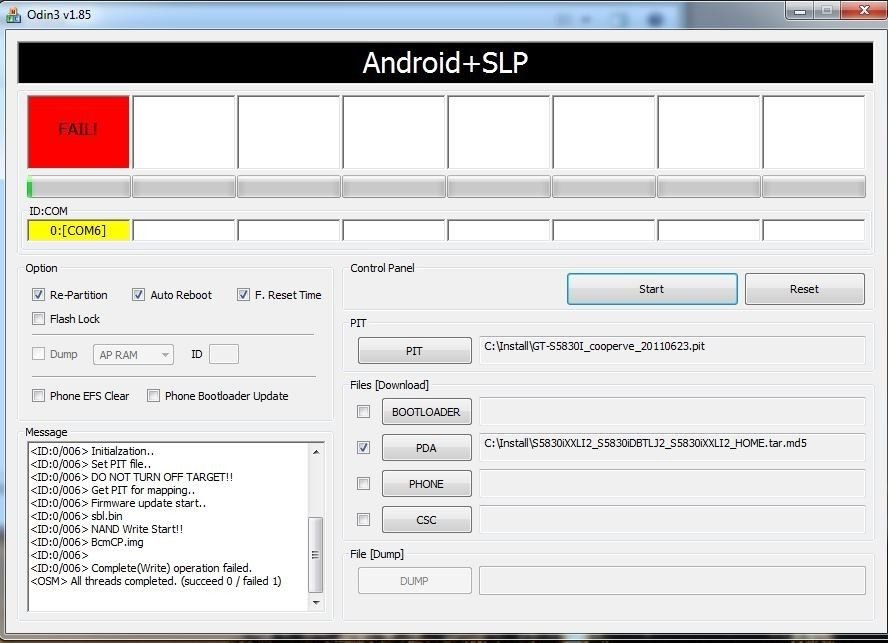Click the Odin3 app icon in title bar
Image resolution: width=888 pixels, height=643 pixels.
pyautogui.click(x=13, y=14)
